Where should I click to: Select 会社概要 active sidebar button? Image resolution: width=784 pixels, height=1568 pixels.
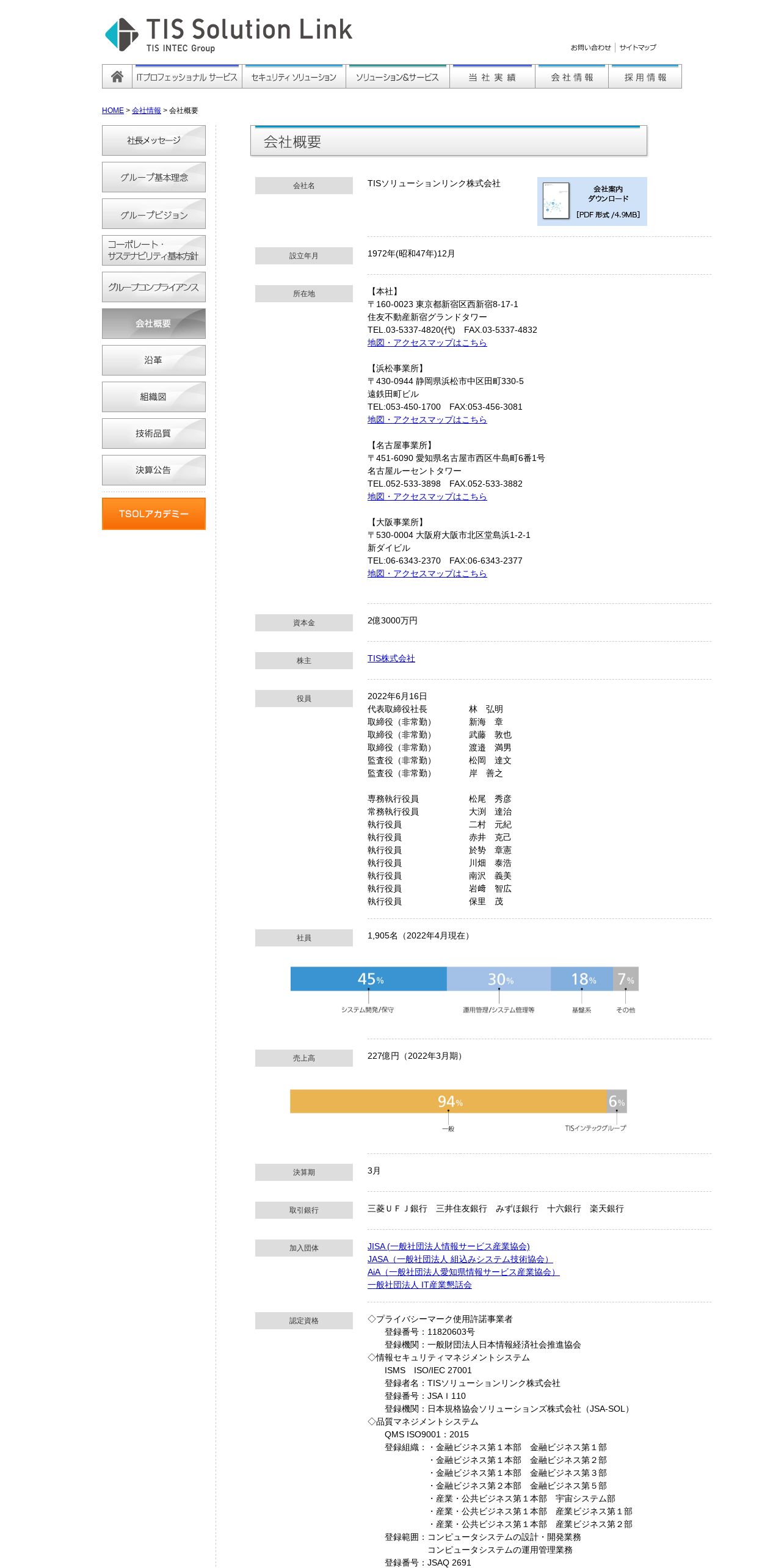click(154, 324)
